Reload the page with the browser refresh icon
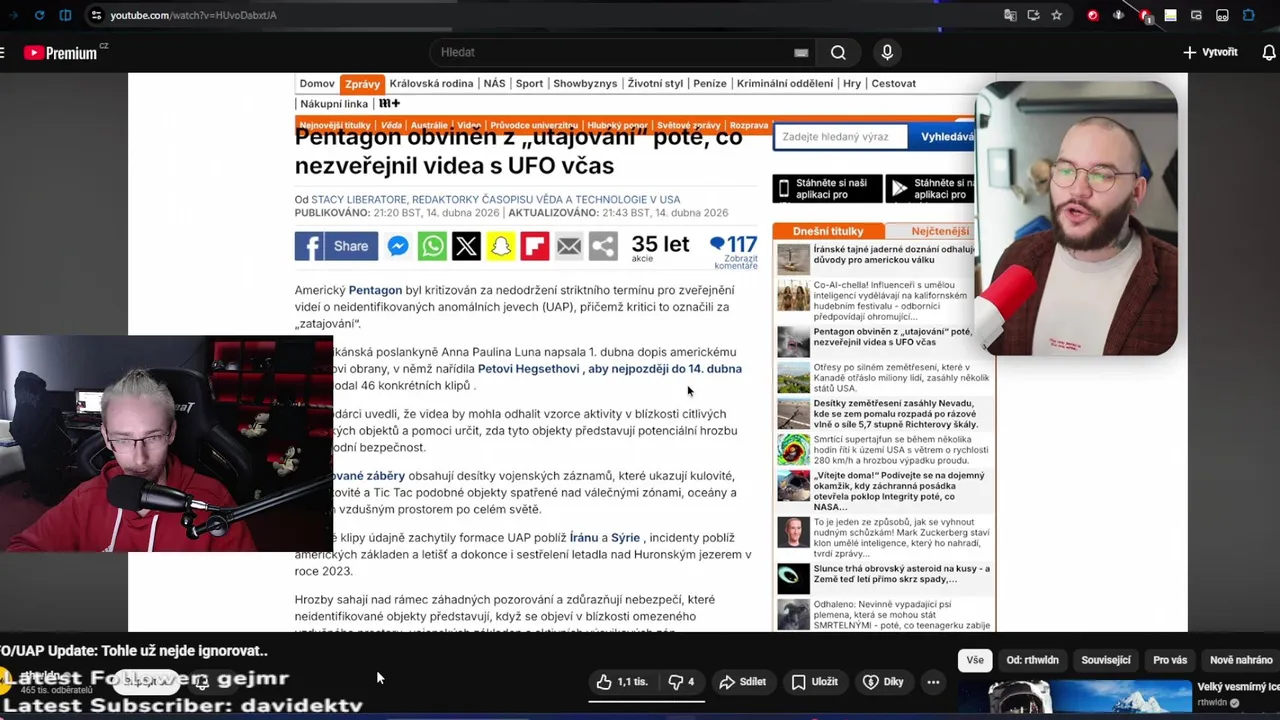Viewport: 1280px width, 720px height. tap(39, 15)
